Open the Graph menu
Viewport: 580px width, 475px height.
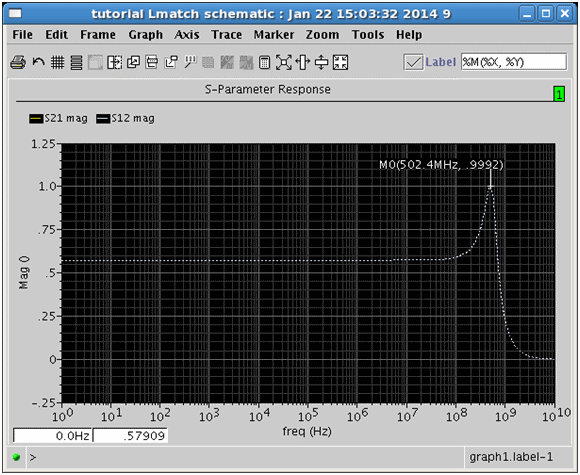click(145, 35)
